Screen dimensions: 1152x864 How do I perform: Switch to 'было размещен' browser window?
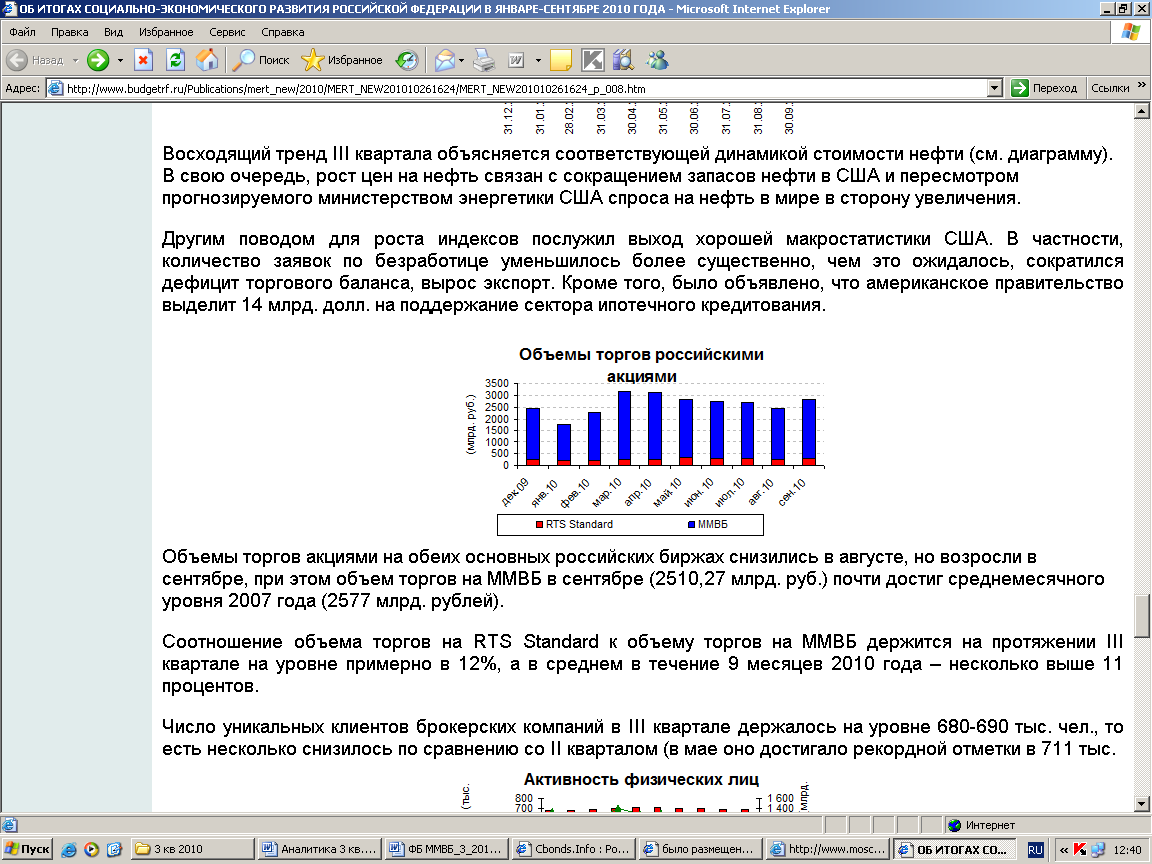(700, 849)
